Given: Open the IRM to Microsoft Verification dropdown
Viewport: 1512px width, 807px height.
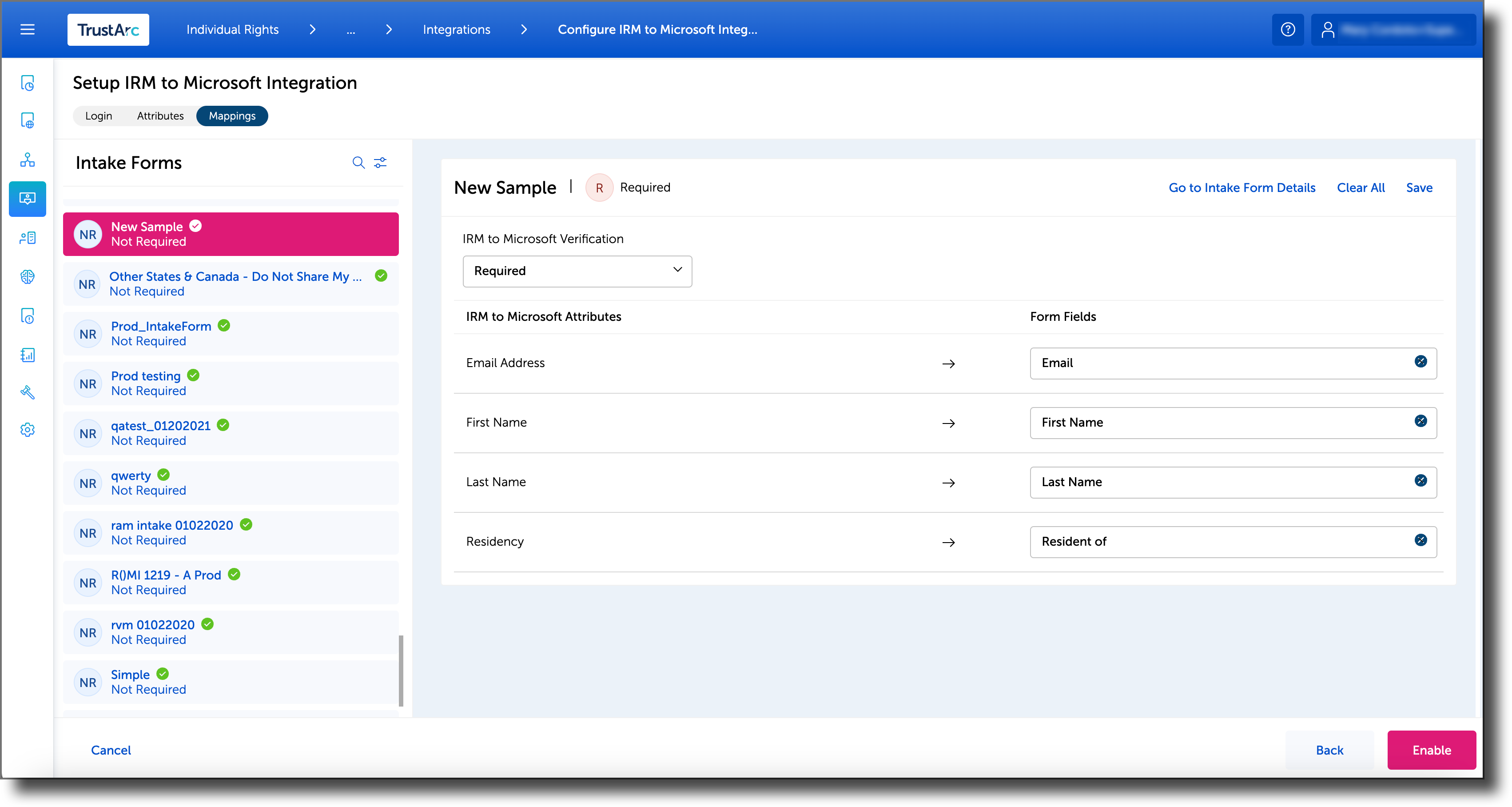Looking at the screenshot, I should tap(577, 272).
